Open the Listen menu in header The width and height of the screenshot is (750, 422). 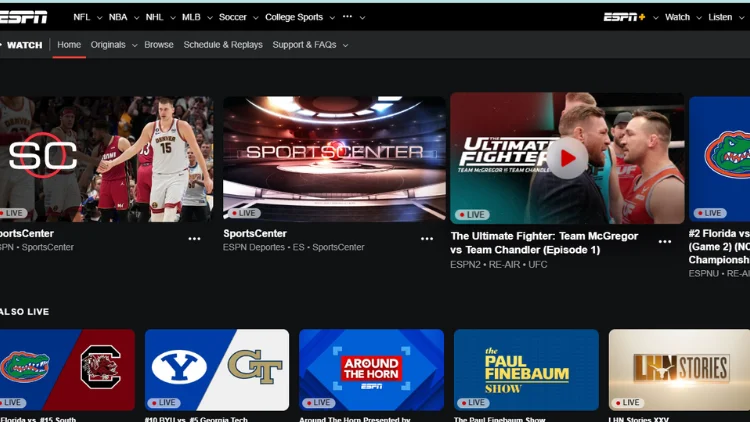(724, 17)
